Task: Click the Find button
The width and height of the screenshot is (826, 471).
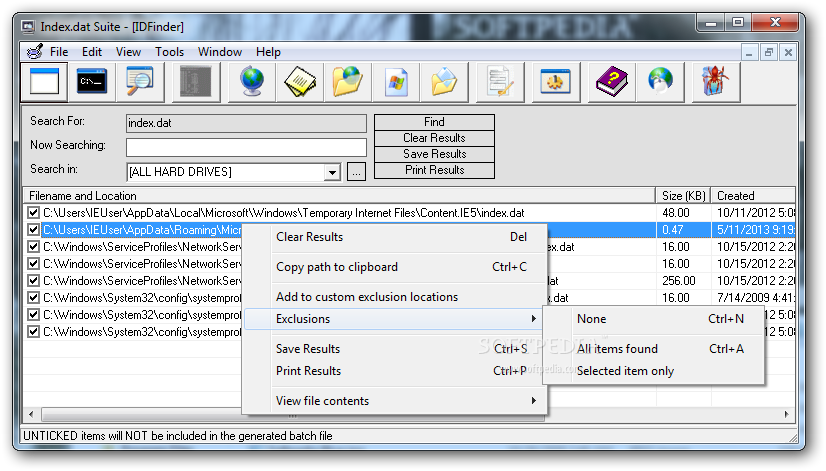Action: [434, 122]
